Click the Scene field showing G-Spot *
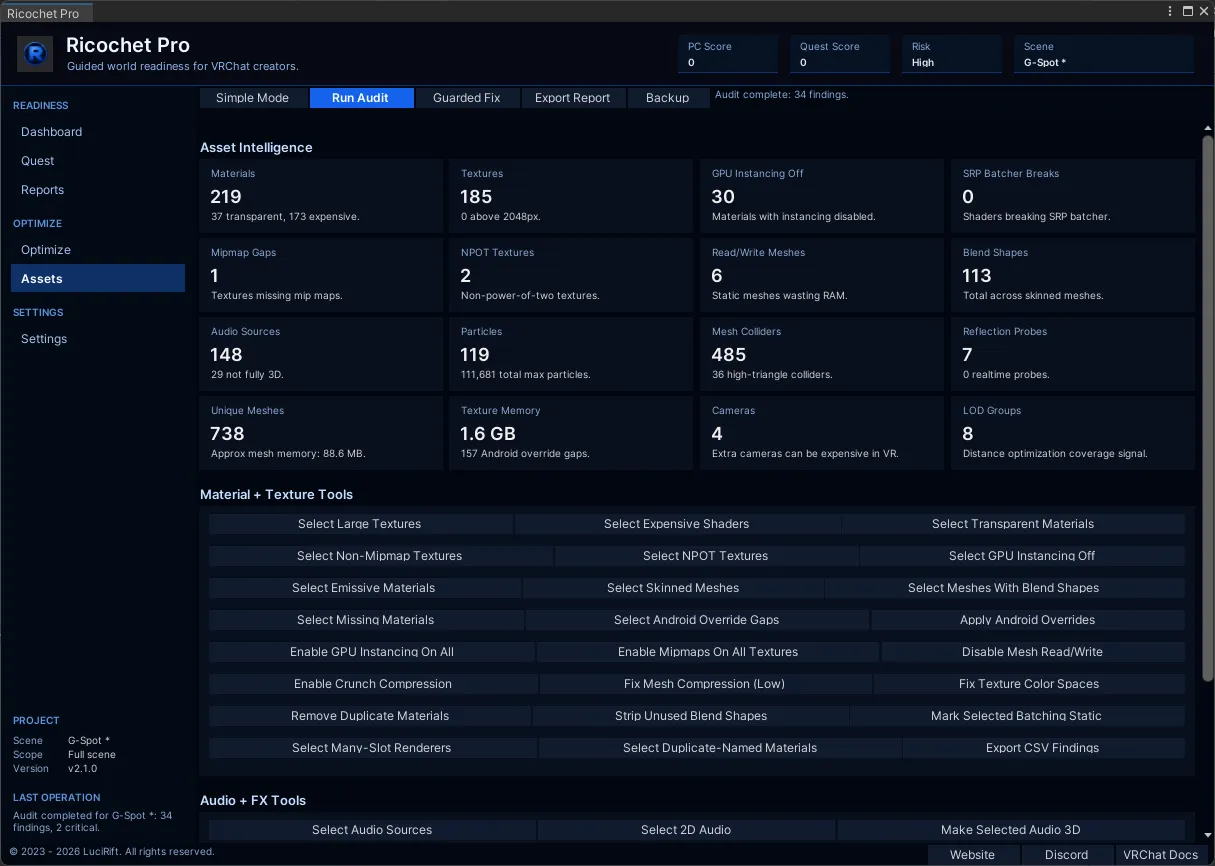This screenshot has height=866, width=1215. point(1104,54)
